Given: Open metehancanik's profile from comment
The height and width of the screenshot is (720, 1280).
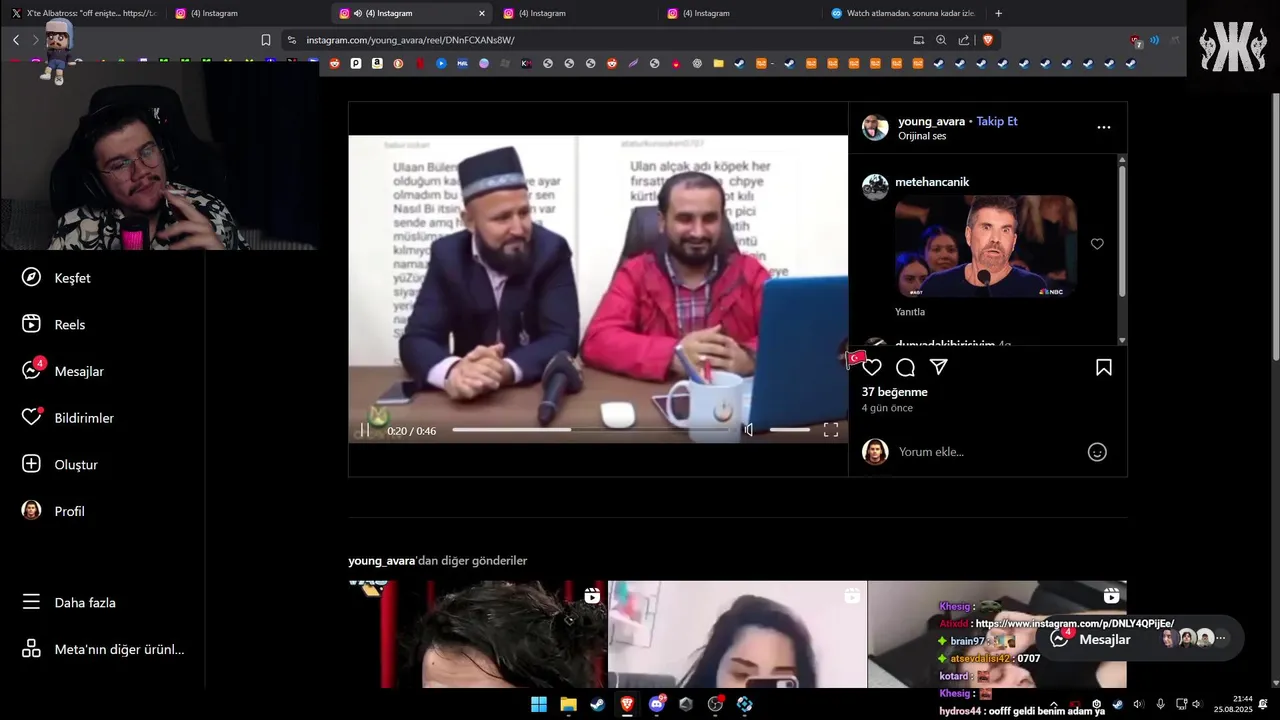Looking at the screenshot, I should tap(931, 182).
